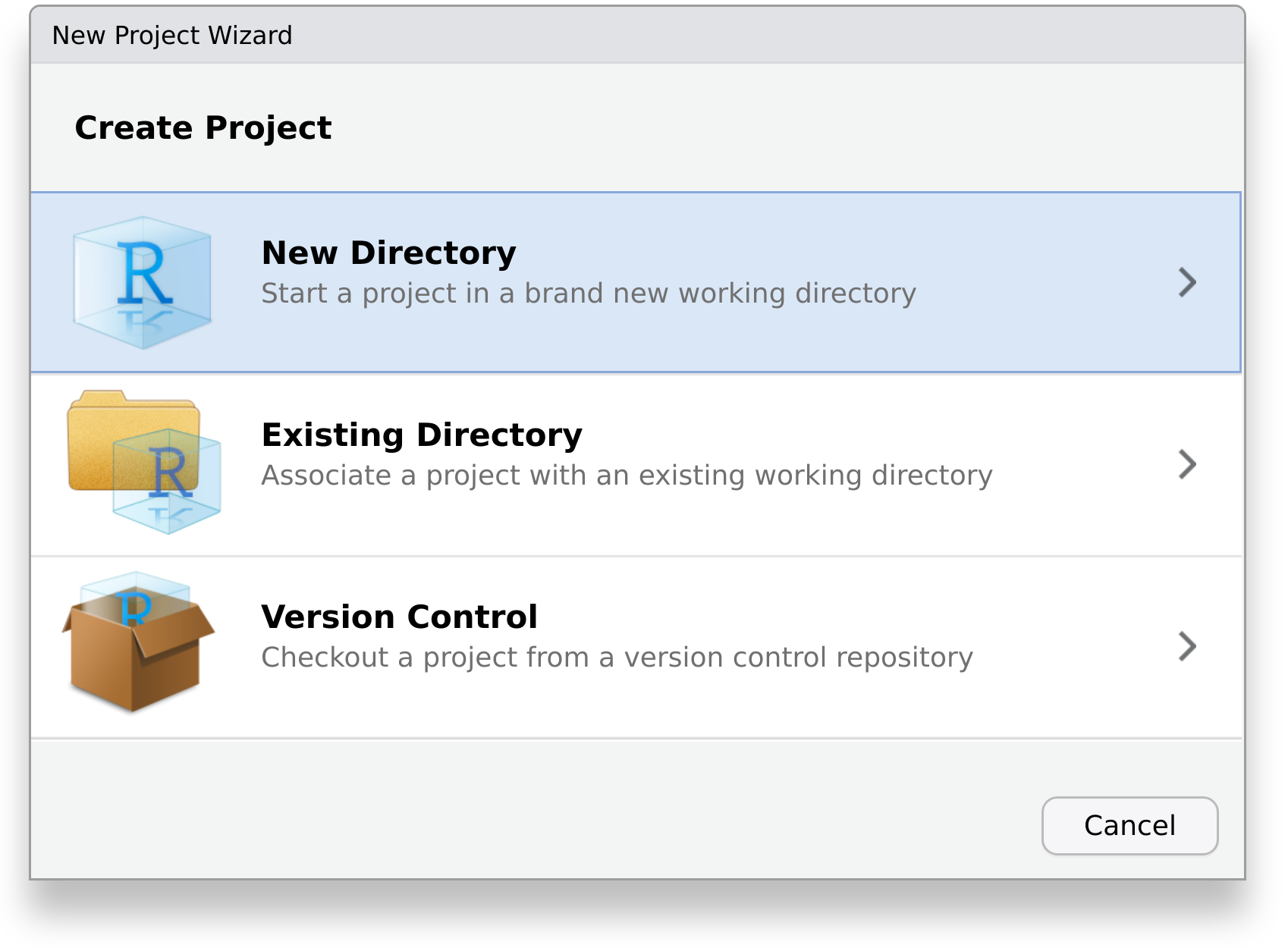Click 'Associate a project with an existing working directory'
This screenshot has height=948, width=1288.
coord(627,476)
